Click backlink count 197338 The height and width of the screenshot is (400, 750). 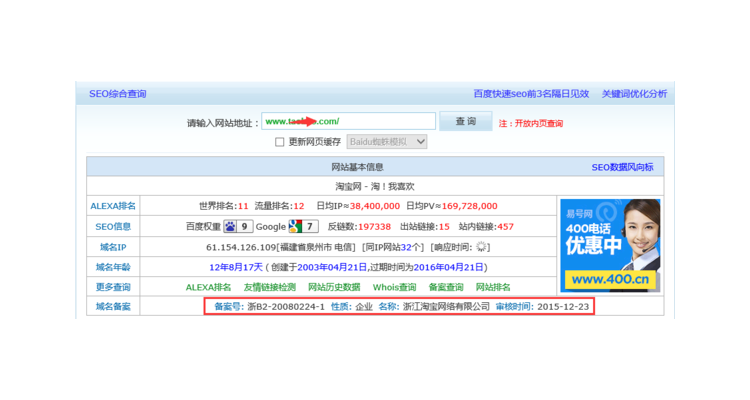pyautogui.click(x=374, y=226)
